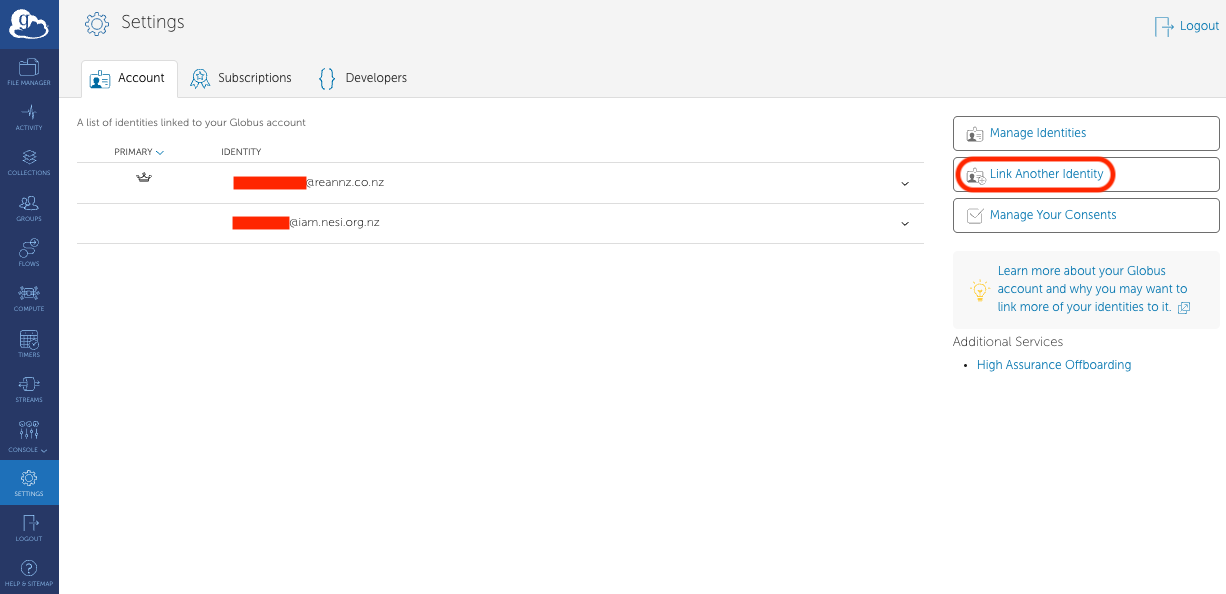Open the High Assurance Offboarding link
Viewport: 1226px width, 594px height.
1053,365
